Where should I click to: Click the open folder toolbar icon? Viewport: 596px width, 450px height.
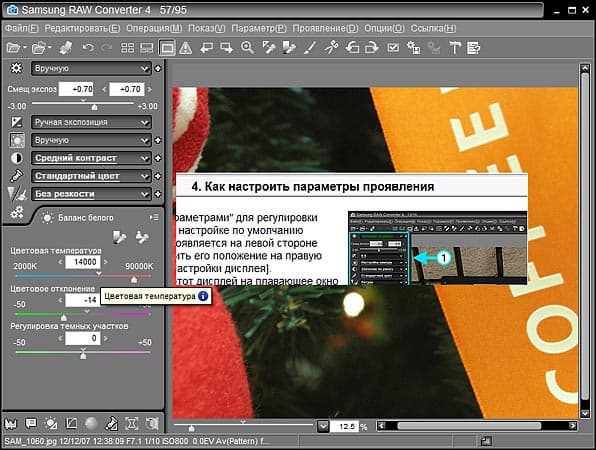tap(39, 48)
